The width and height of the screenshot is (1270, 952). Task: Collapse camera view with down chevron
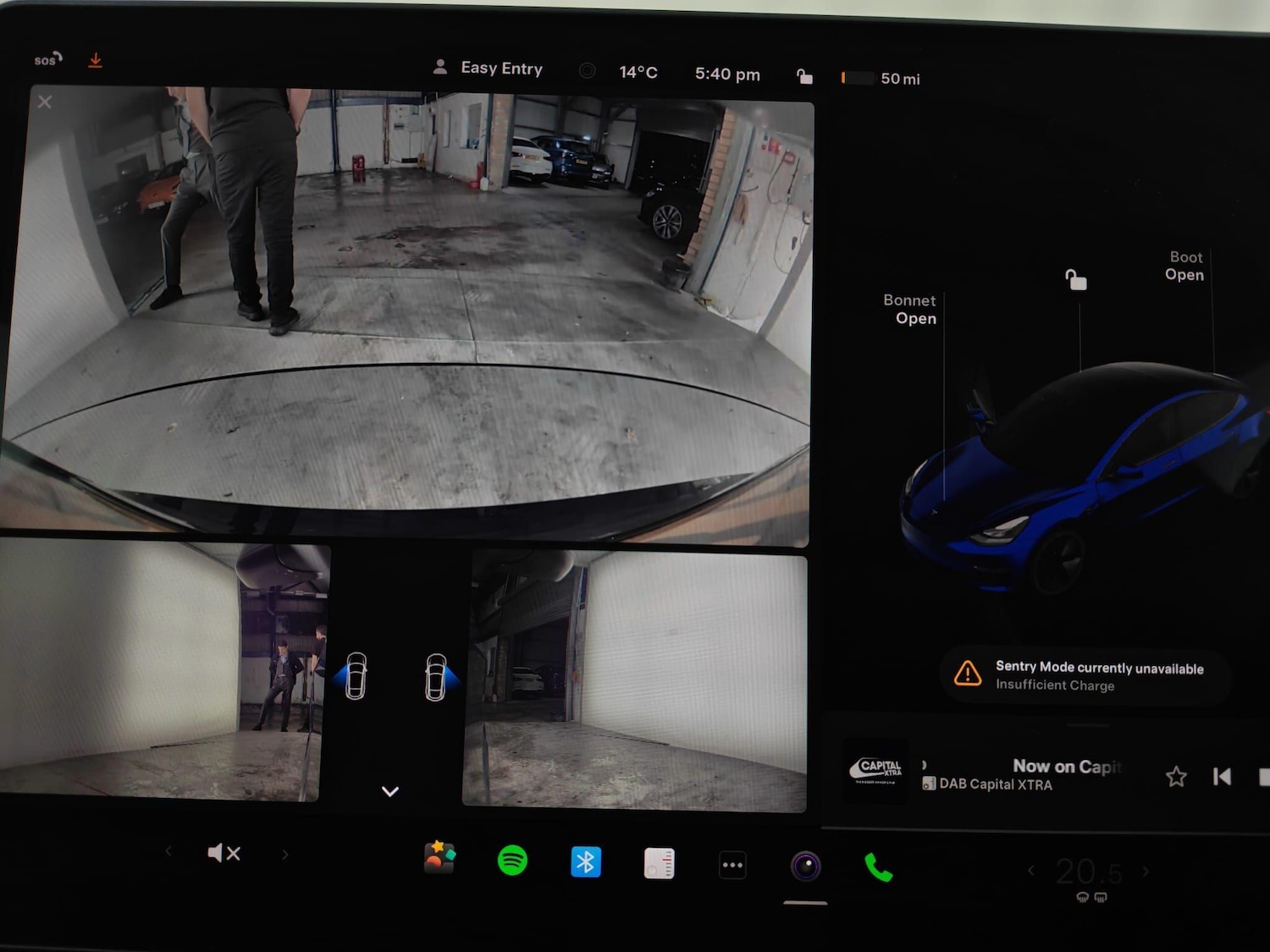tap(389, 791)
